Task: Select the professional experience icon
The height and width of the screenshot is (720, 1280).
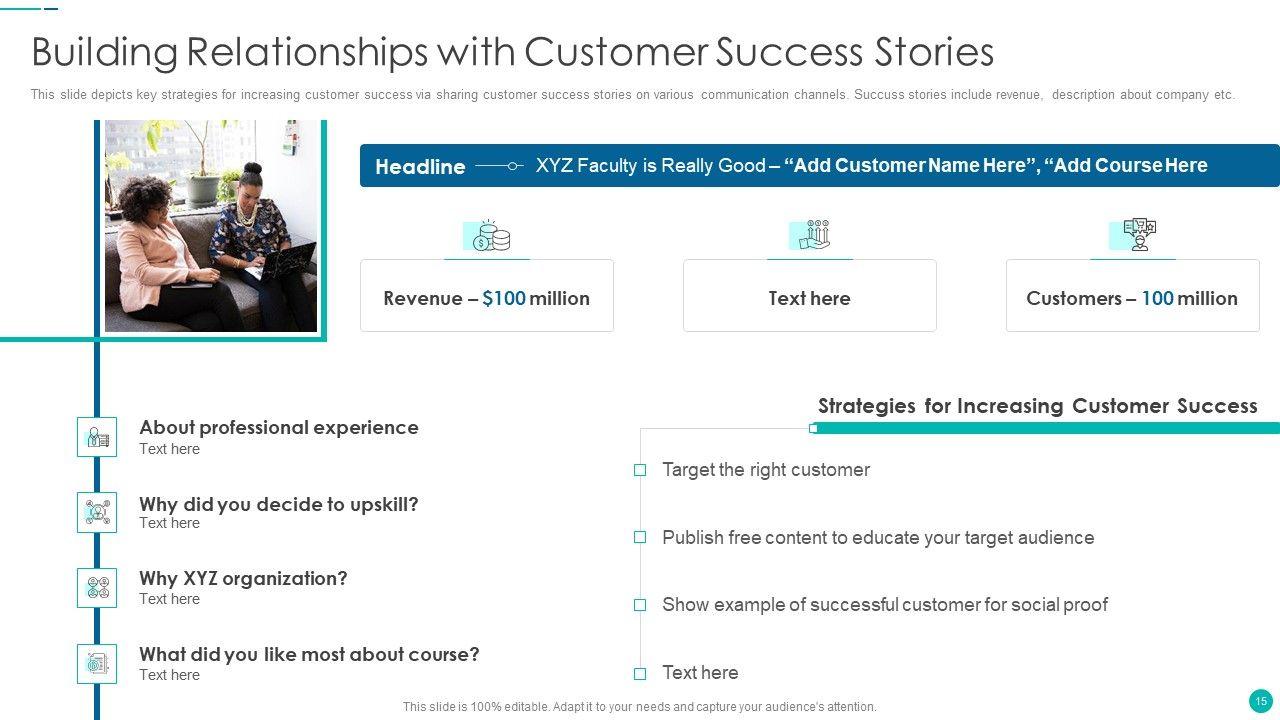Action: pos(97,437)
